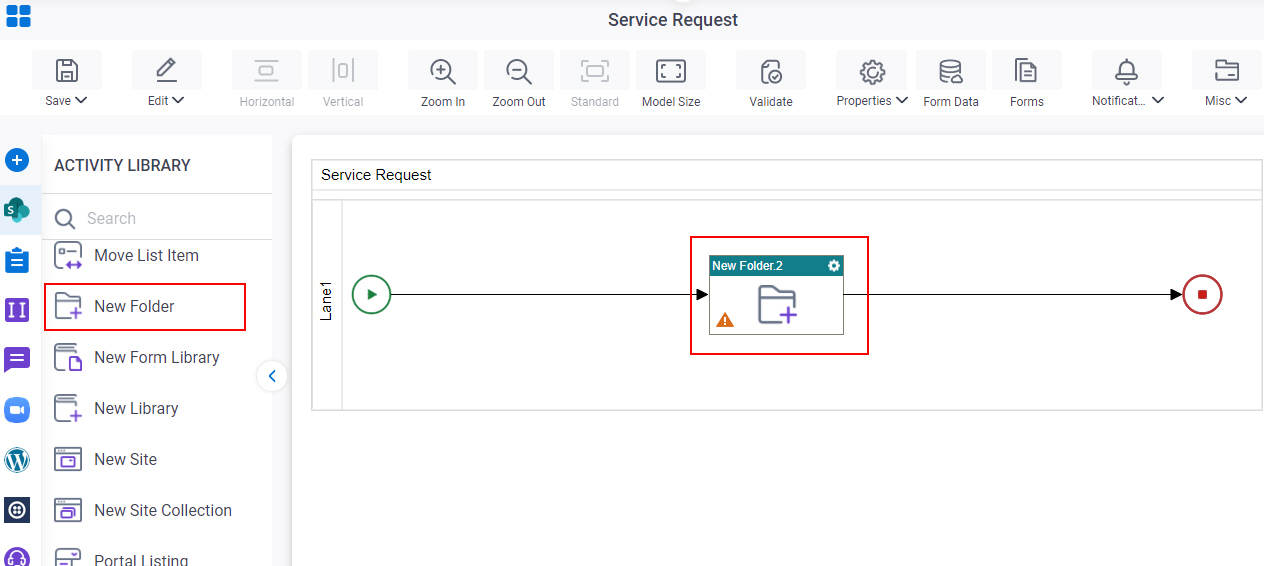Select the SharePoint sidebar icon
1264x566 pixels.
pyautogui.click(x=17, y=210)
